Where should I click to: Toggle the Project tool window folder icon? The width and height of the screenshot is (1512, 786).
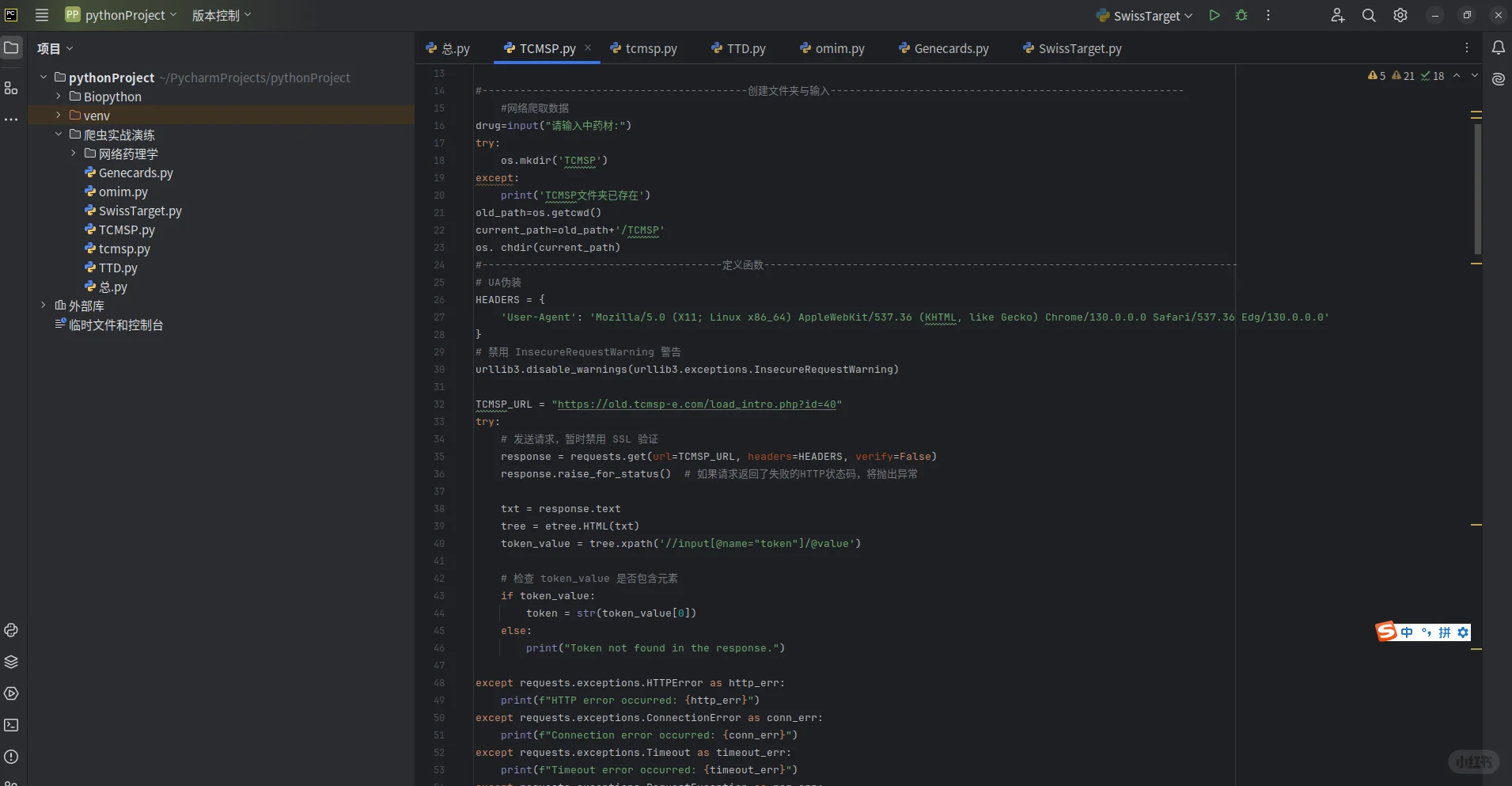tap(11, 48)
